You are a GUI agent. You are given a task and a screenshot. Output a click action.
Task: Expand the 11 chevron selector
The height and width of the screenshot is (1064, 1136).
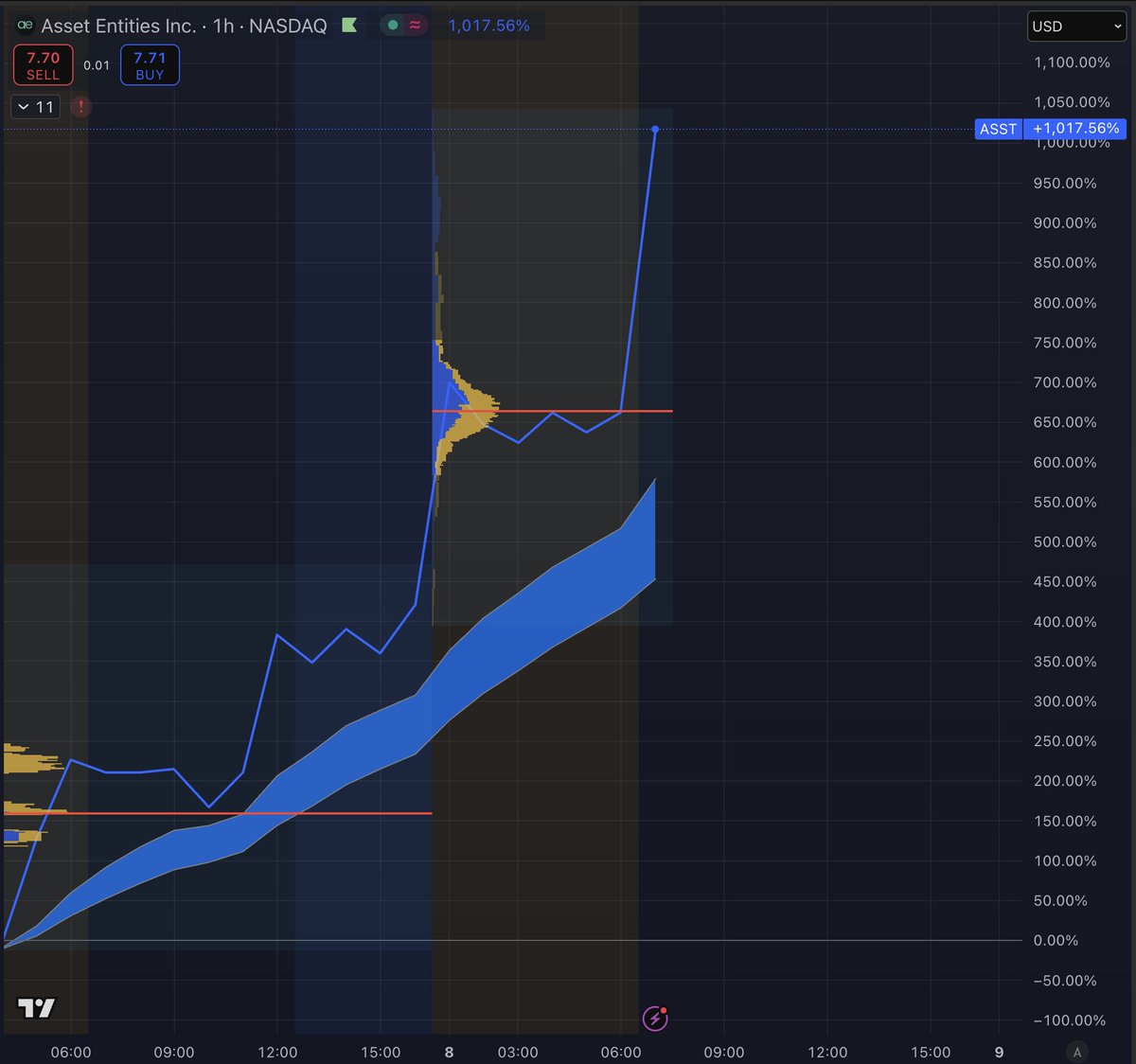(35, 107)
